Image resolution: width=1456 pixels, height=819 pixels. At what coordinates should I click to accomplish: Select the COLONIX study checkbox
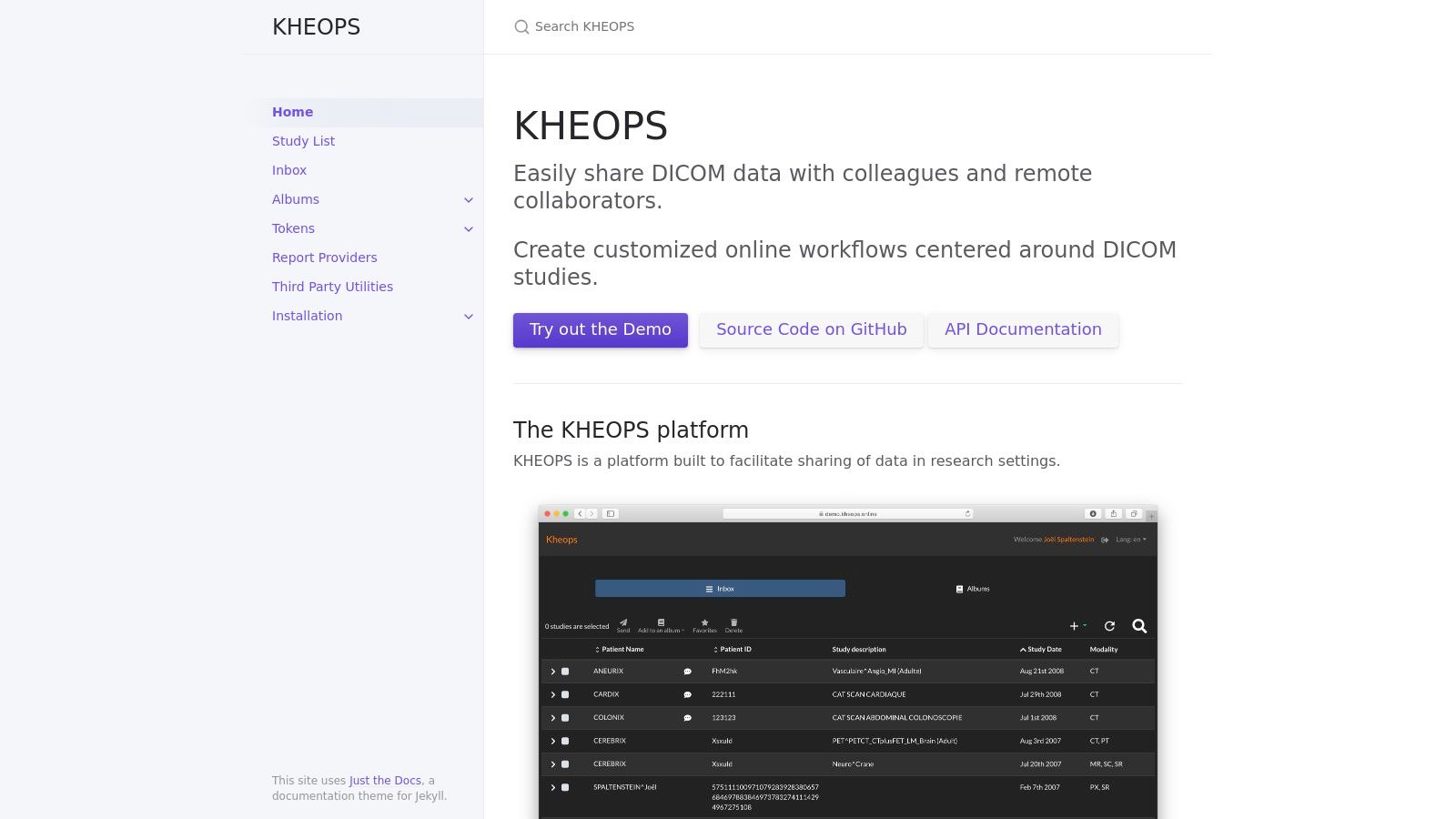(565, 717)
